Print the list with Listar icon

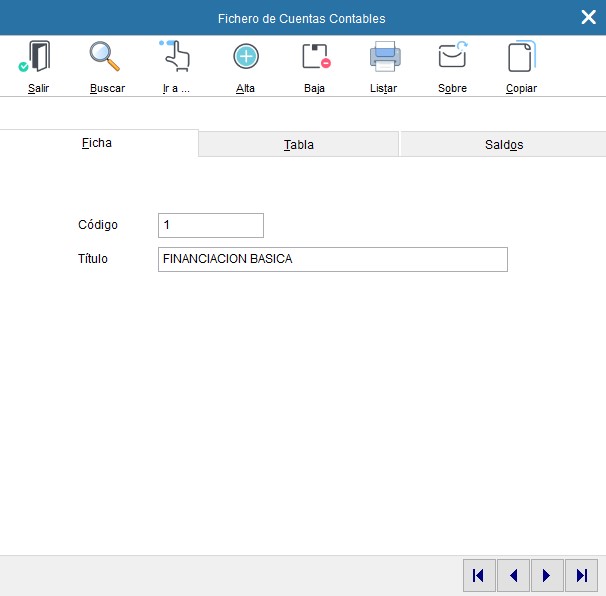(x=384, y=58)
